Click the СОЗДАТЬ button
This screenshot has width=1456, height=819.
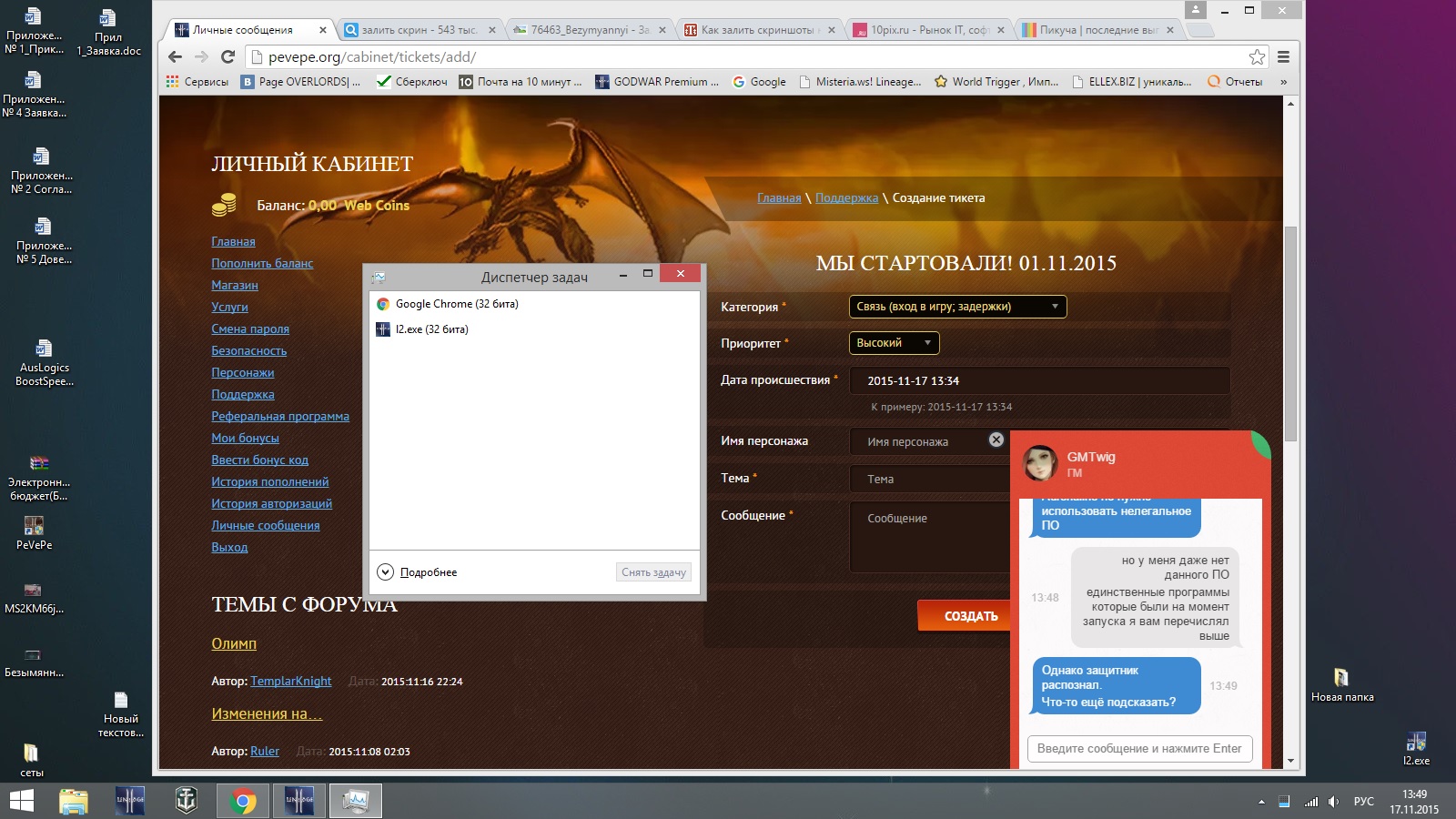point(964,616)
